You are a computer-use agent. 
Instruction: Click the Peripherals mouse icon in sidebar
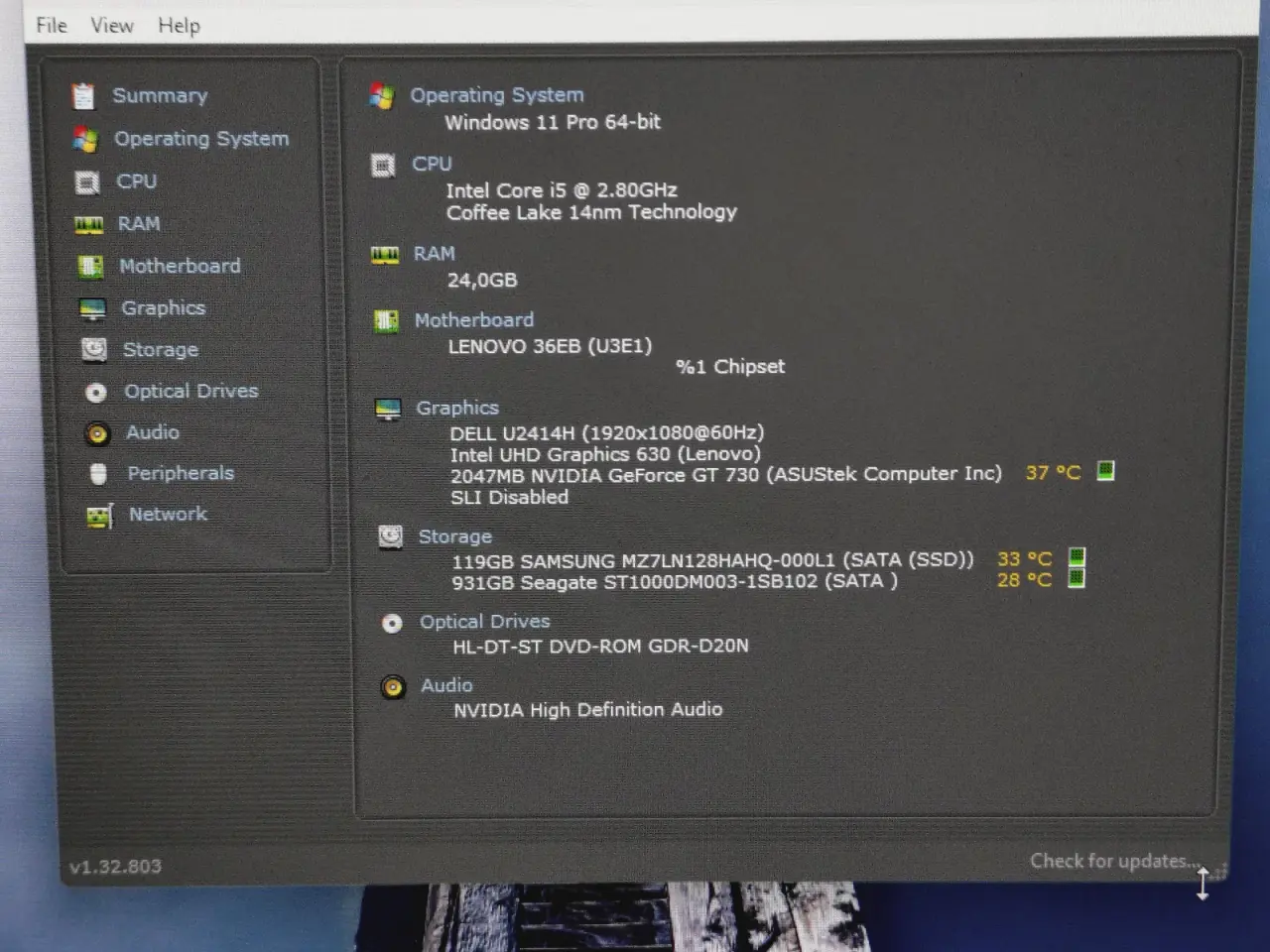click(x=98, y=474)
